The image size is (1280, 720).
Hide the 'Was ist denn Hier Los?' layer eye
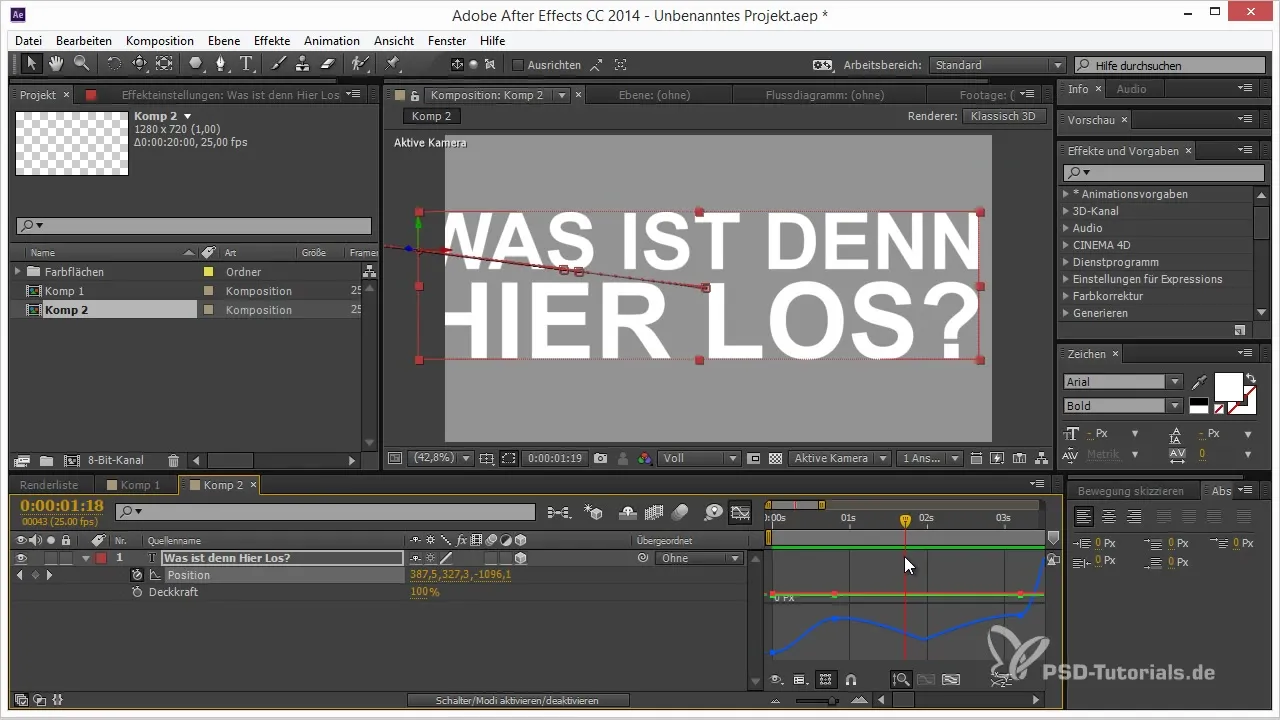click(21, 558)
